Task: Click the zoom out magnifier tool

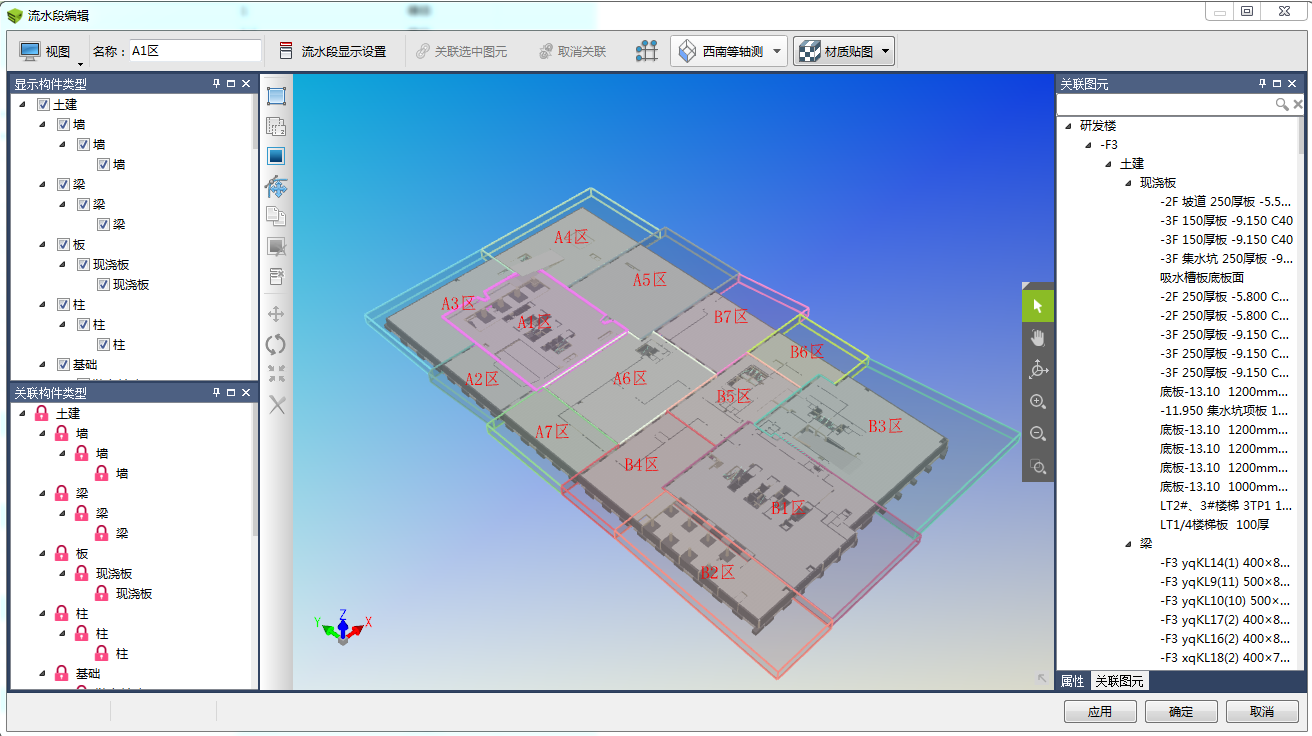Action: click(1038, 434)
